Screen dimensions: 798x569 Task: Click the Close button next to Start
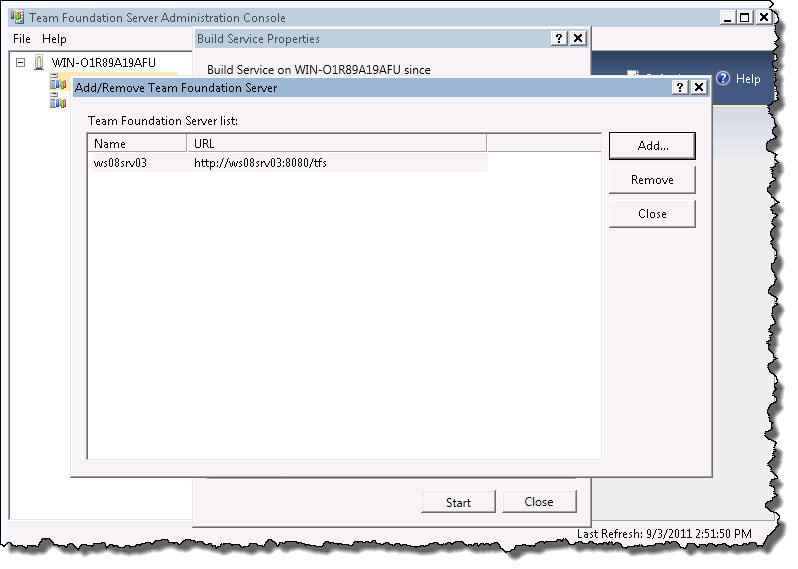tap(539, 502)
